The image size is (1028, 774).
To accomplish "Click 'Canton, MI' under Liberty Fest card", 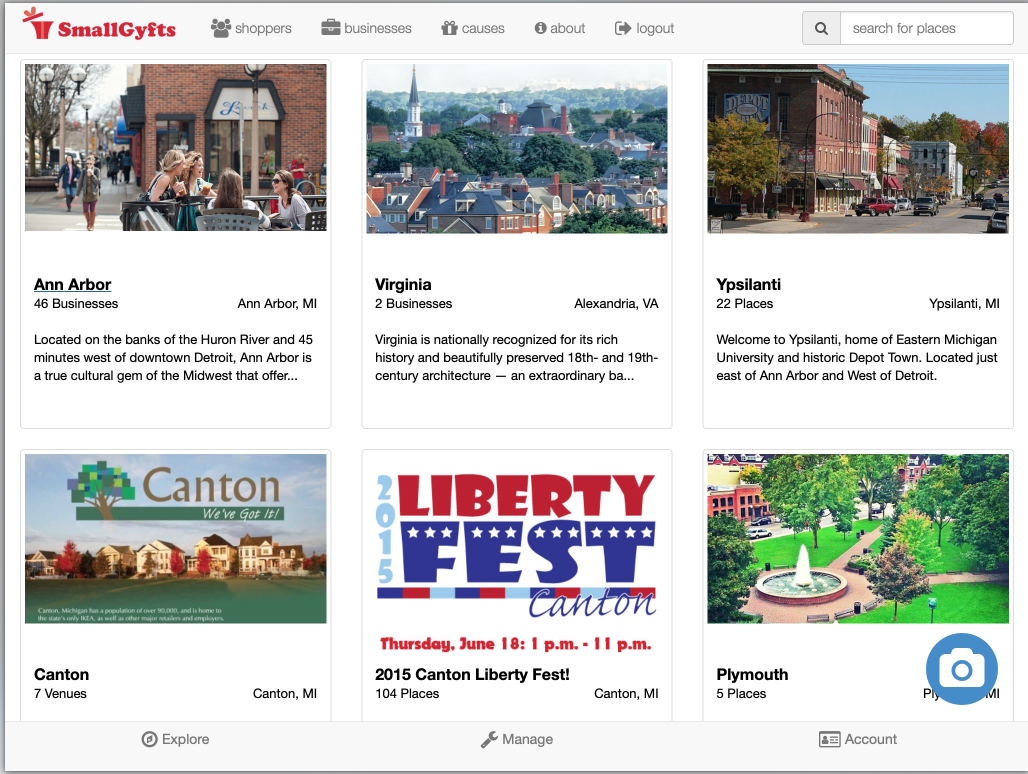I will 626,693.
